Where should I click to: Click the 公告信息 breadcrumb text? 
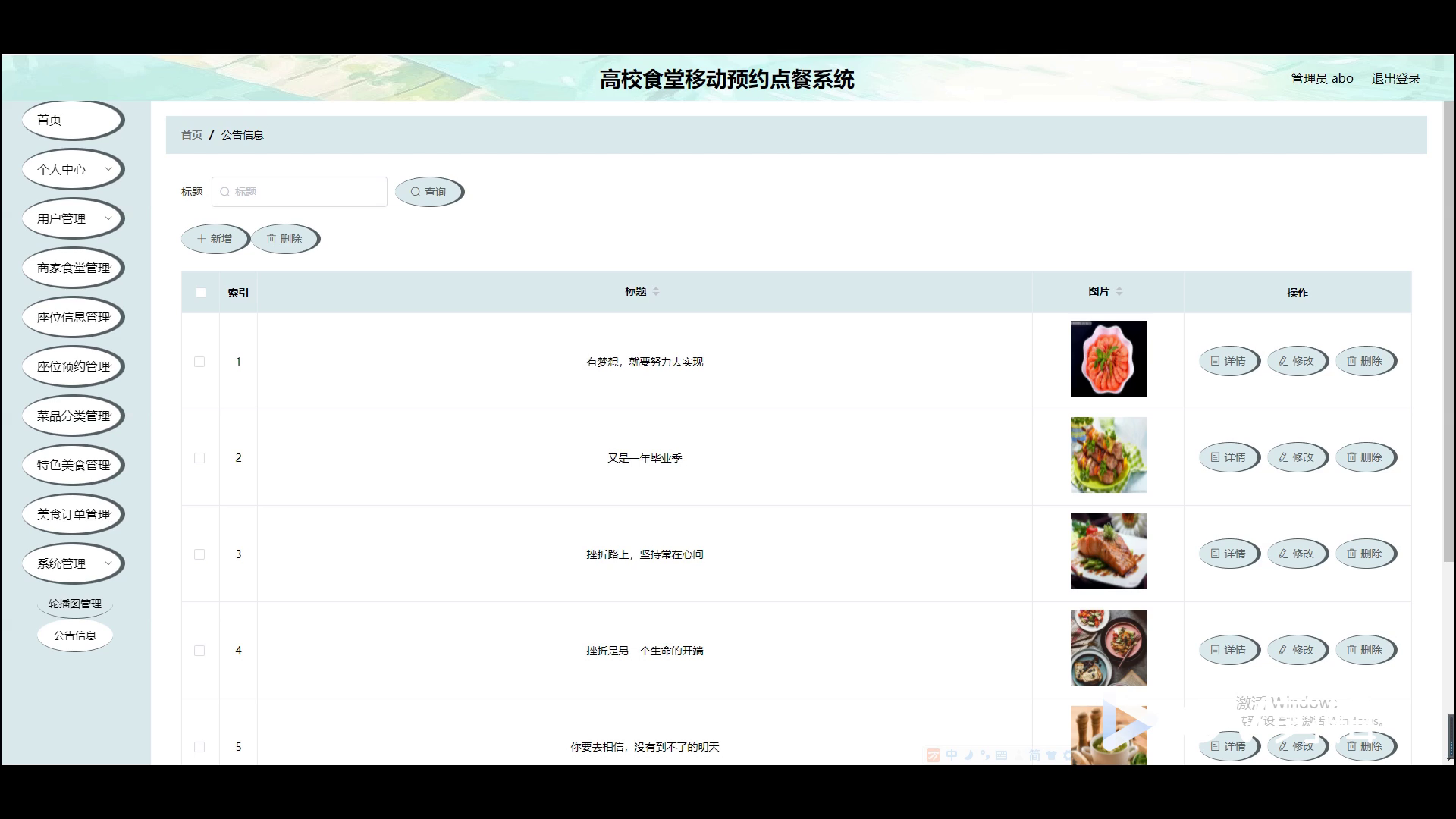[243, 135]
